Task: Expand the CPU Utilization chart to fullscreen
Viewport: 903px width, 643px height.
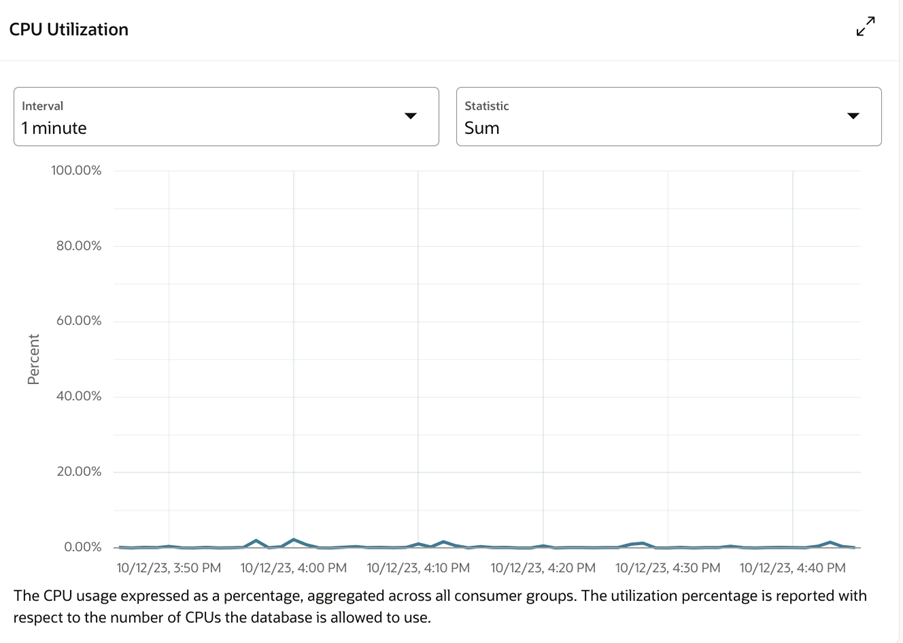Action: click(866, 26)
